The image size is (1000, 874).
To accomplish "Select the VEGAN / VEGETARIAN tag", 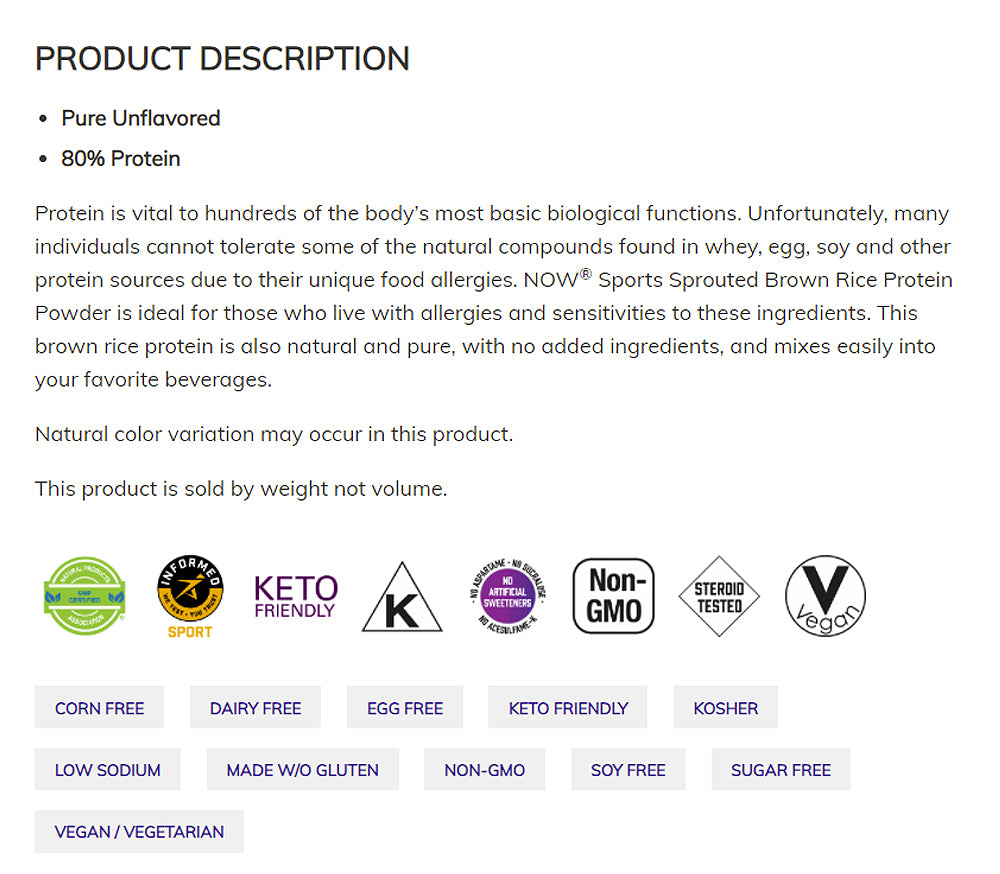I will click(x=138, y=831).
